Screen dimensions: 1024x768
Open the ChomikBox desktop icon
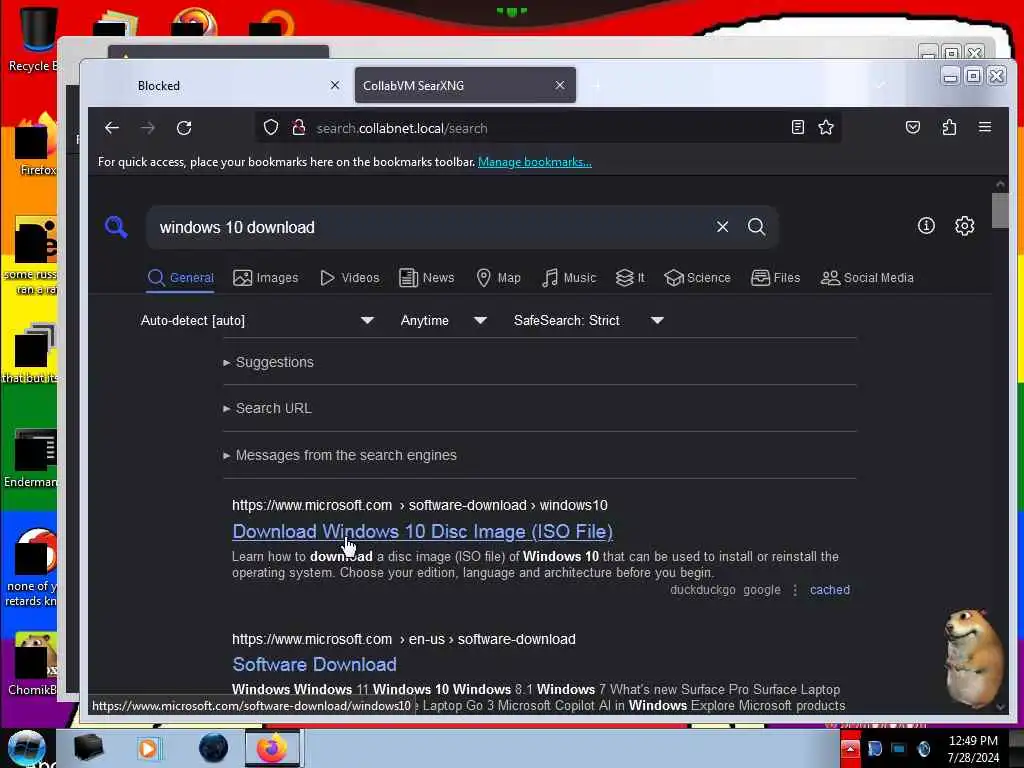[33, 664]
